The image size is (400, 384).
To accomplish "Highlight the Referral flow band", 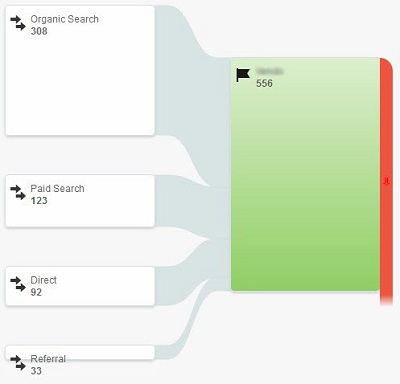I will pyautogui.click(x=193, y=318).
